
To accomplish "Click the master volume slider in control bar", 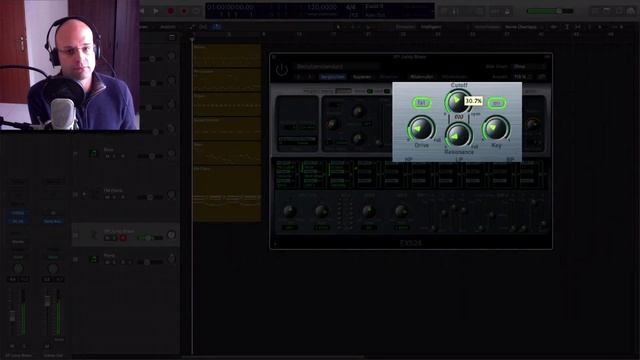I will click(x=549, y=11).
